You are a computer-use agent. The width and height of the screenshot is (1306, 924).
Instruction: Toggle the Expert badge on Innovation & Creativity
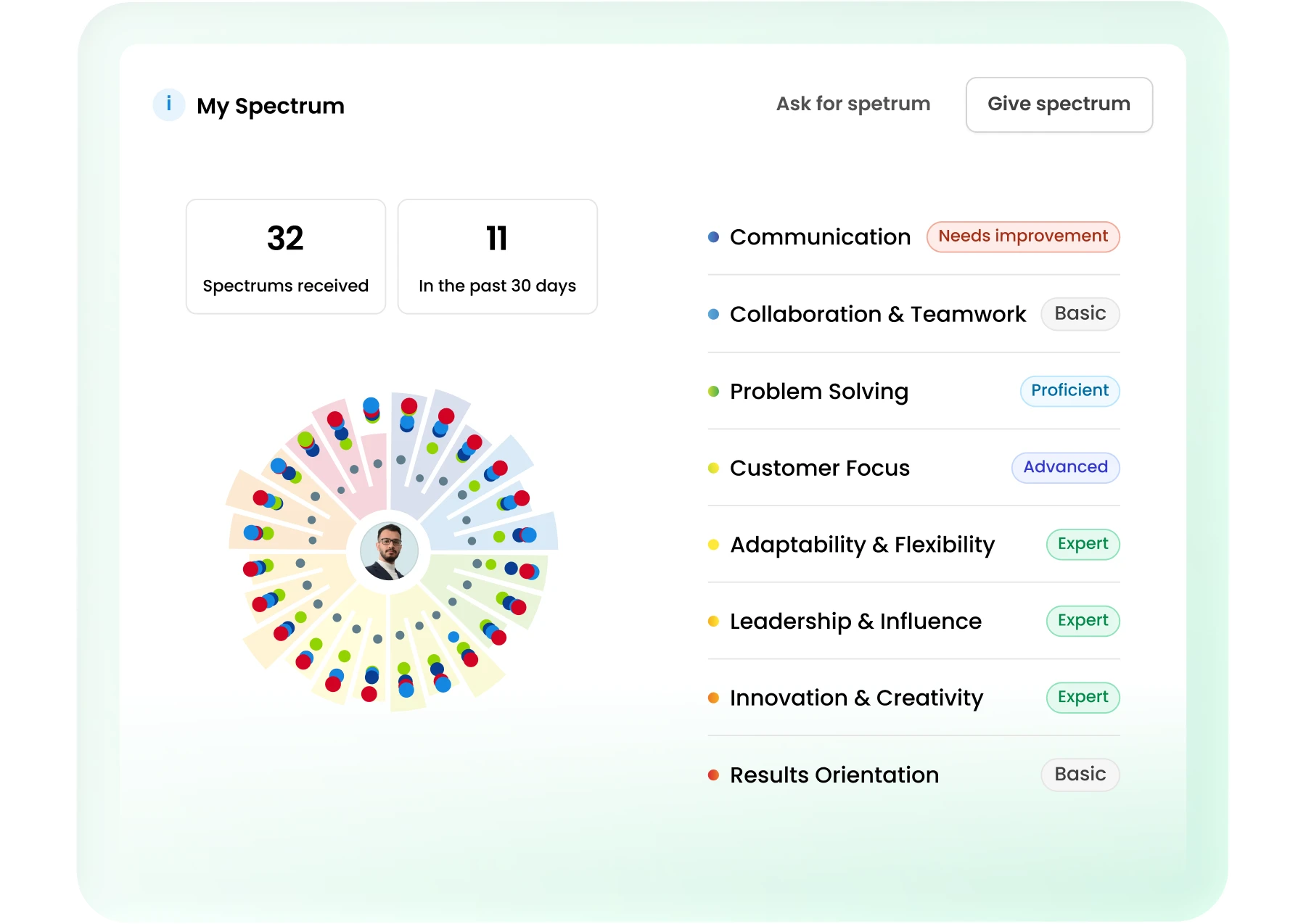click(1082, 697)
